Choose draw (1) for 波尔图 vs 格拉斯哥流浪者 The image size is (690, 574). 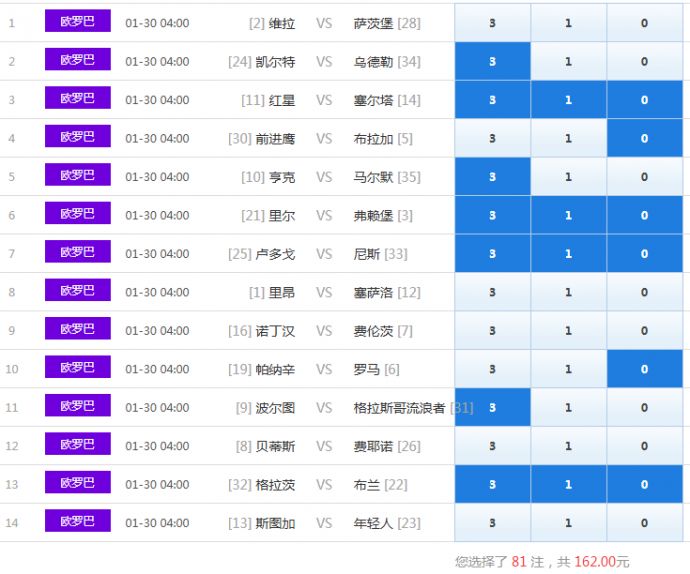click(x=568, y=408)
